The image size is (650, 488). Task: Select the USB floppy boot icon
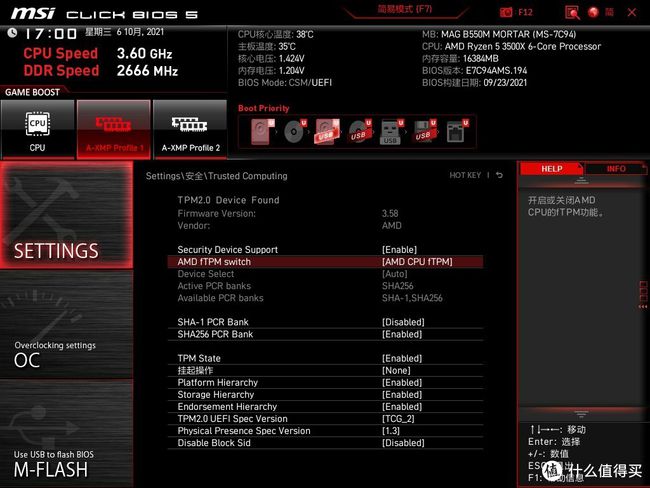click(424, 131)
